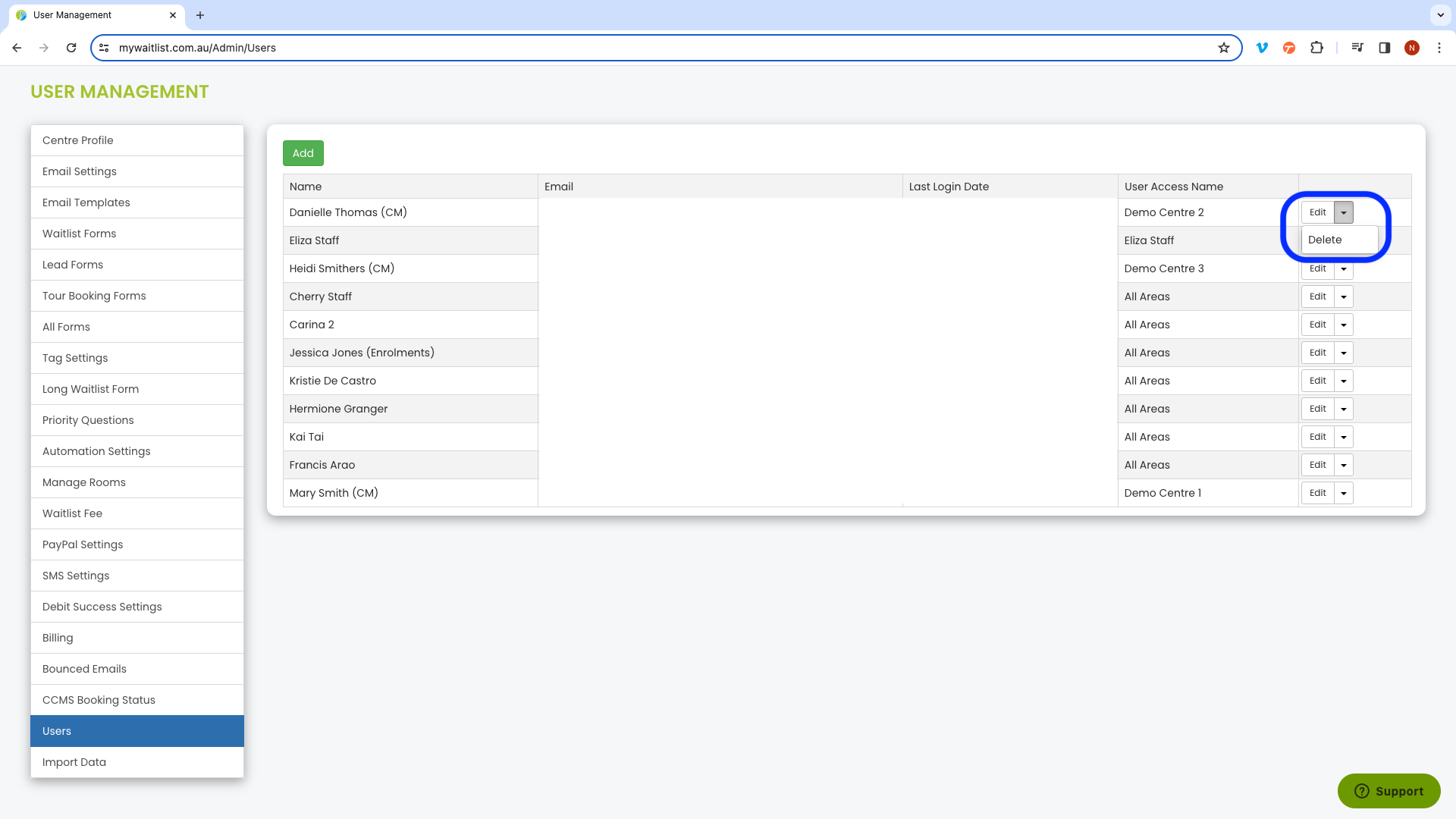Open PayPal Settings
The height and width of the screenshot is (819, 1456).
pyautogui.click(x=137, y=544)
